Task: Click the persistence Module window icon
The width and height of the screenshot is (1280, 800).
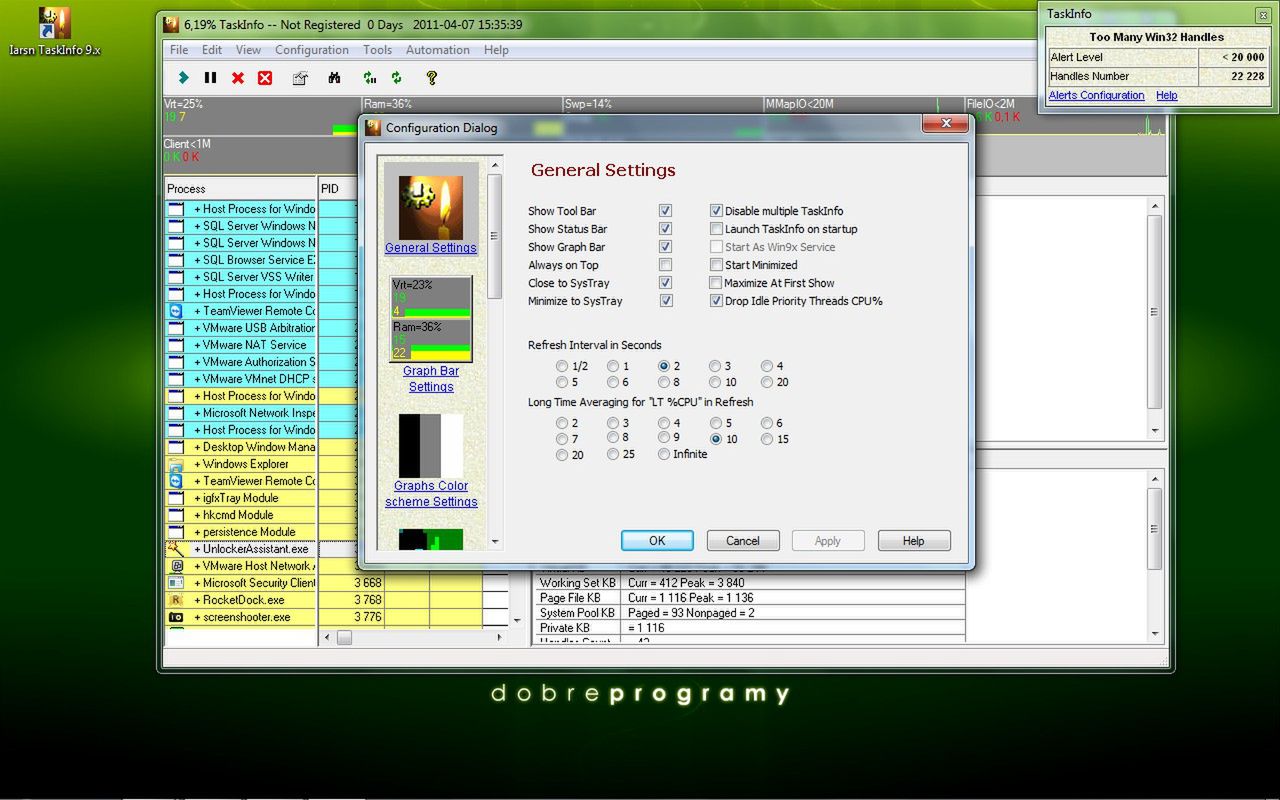Action: 176,532
